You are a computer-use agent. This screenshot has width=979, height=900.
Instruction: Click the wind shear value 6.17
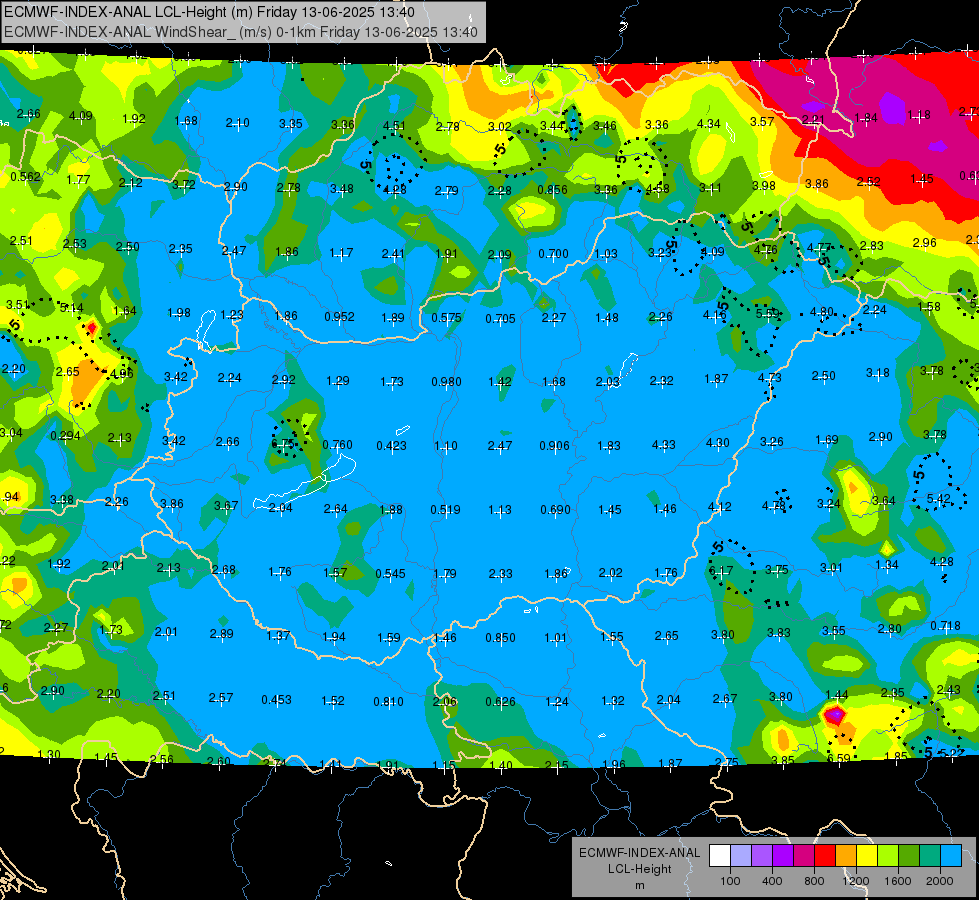click(721, 570)
